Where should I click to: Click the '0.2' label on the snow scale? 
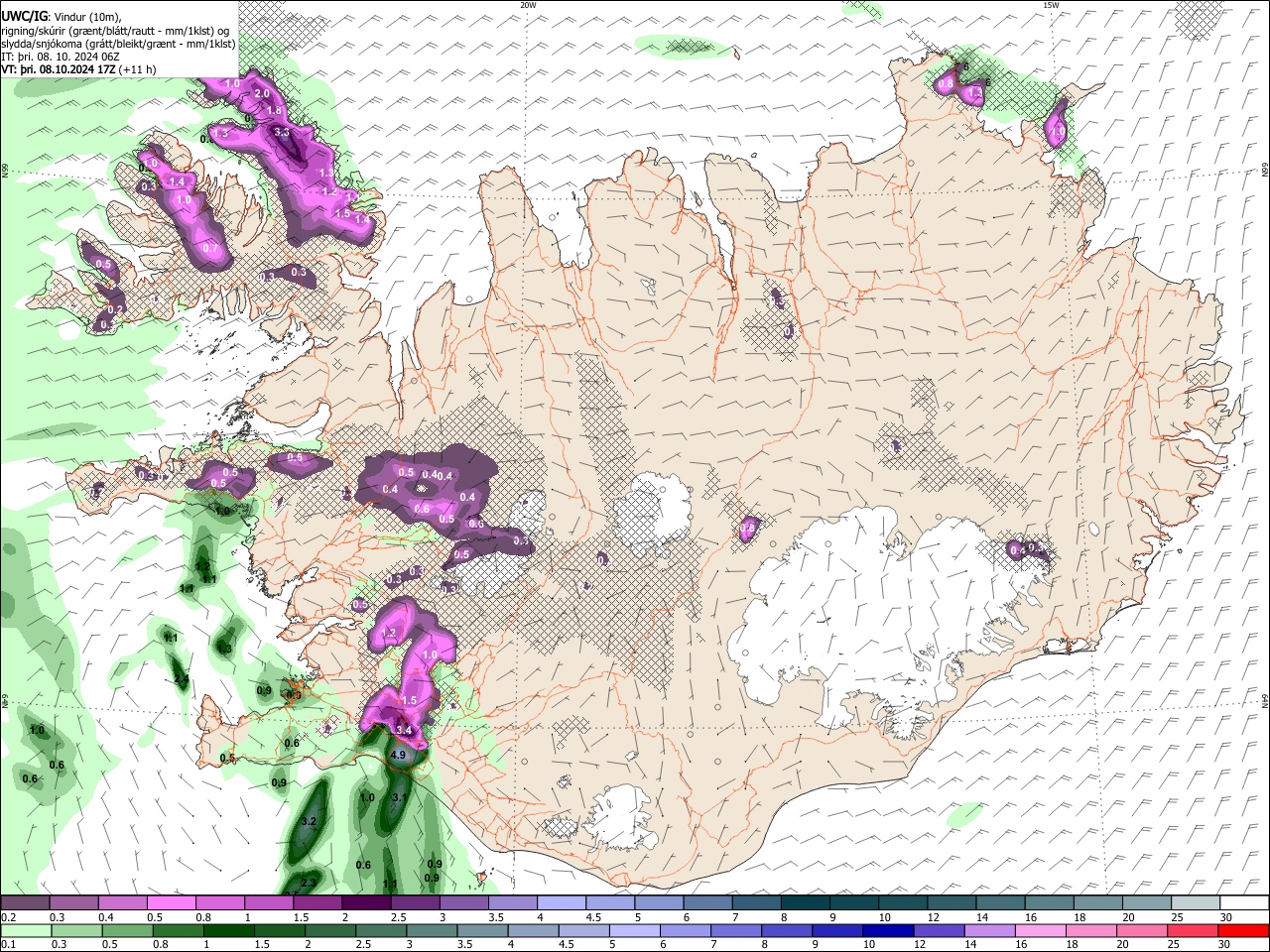point(9,917)
